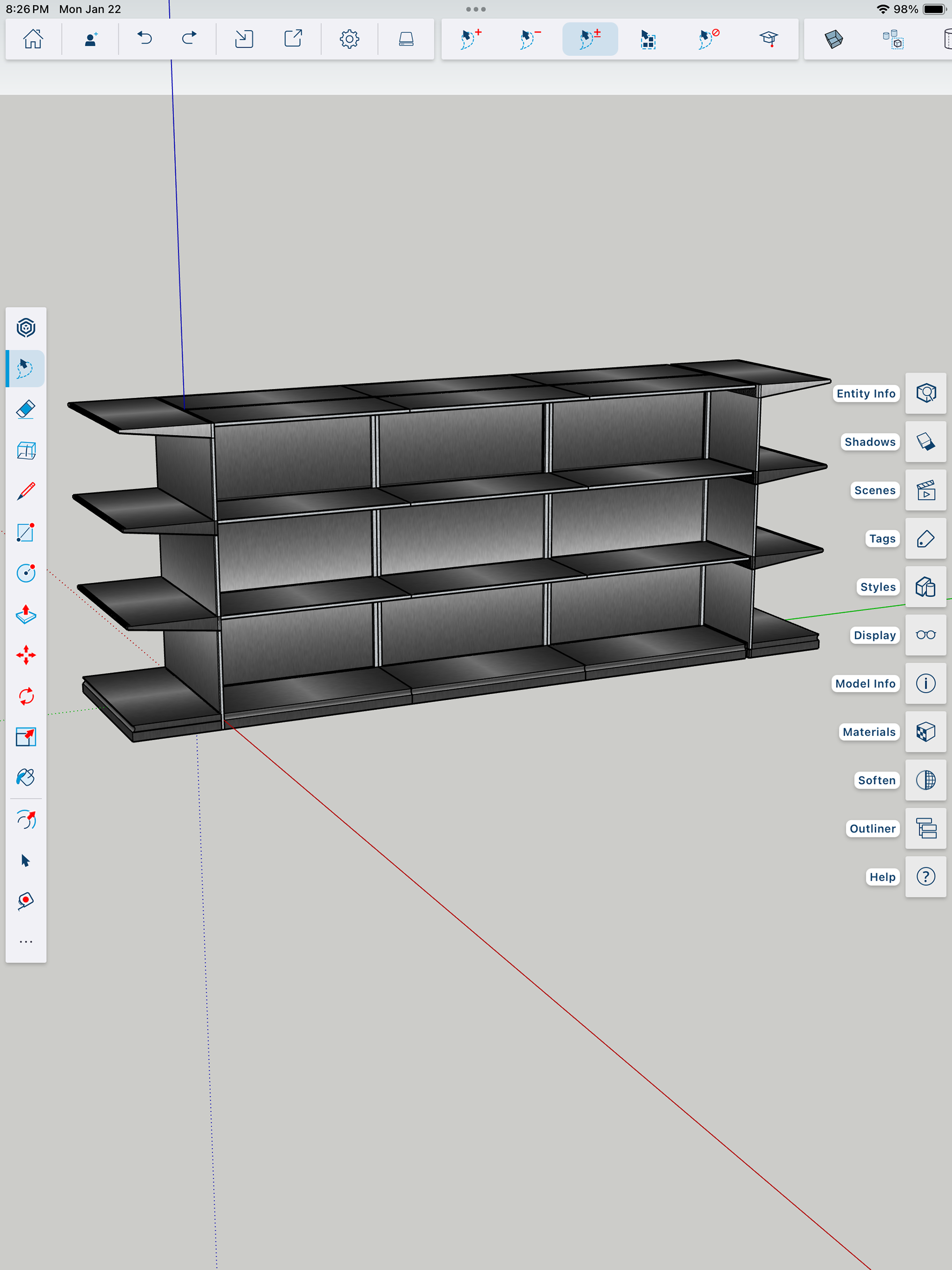Image resolution: width=952 pixels, height=1270 pixels.
Task: Activate the Move tool
Action: coord(26,655)
